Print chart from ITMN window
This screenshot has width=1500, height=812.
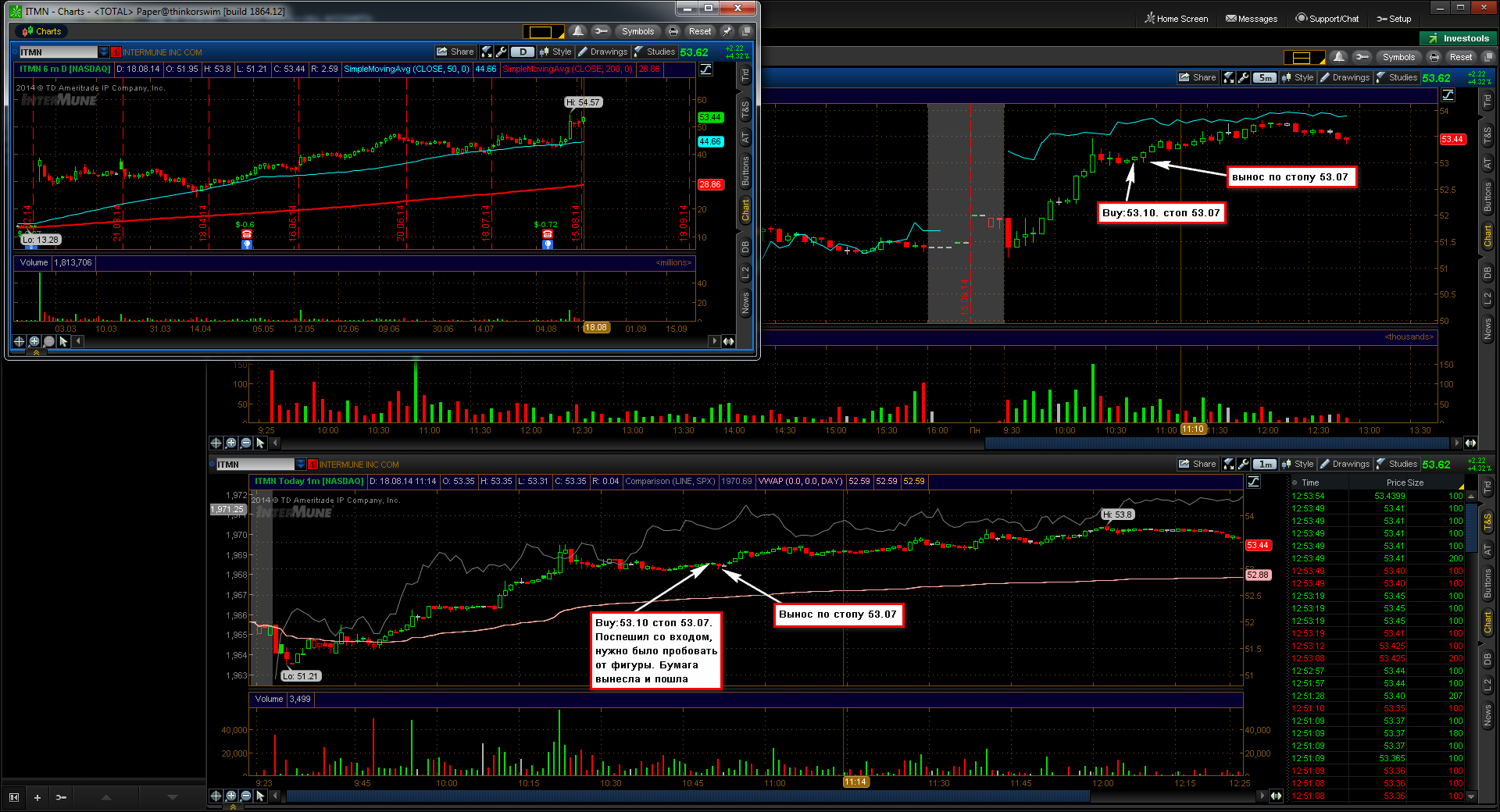[x=673, y=31]
